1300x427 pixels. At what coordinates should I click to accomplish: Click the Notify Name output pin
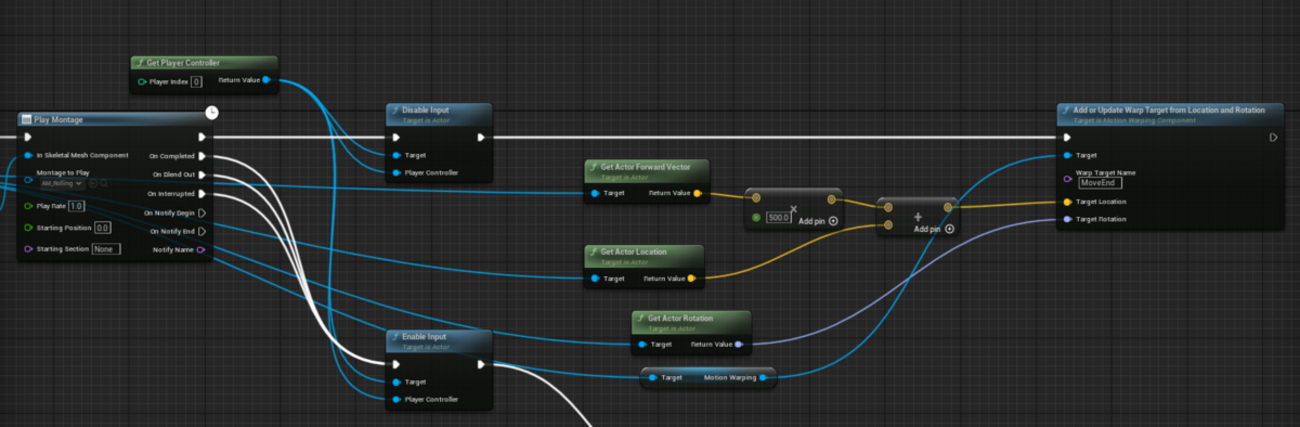click(202, 250)
